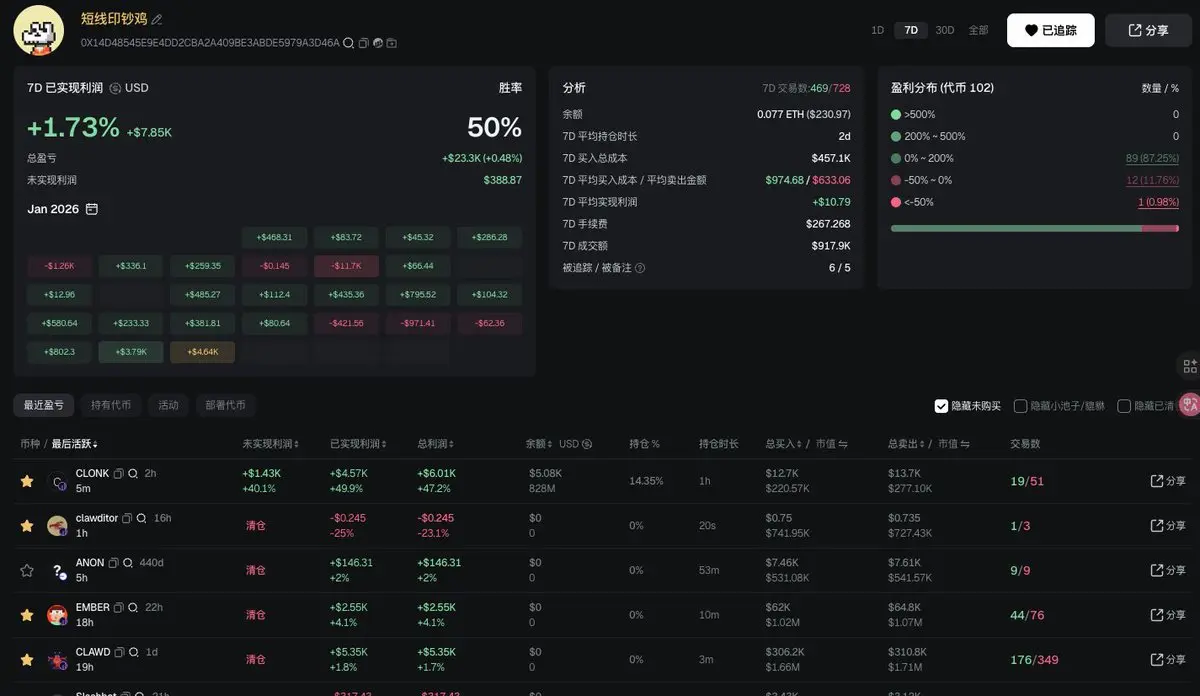Select the 7D time range
This screenshot has height=696, width=1200.
pos(911,30)
